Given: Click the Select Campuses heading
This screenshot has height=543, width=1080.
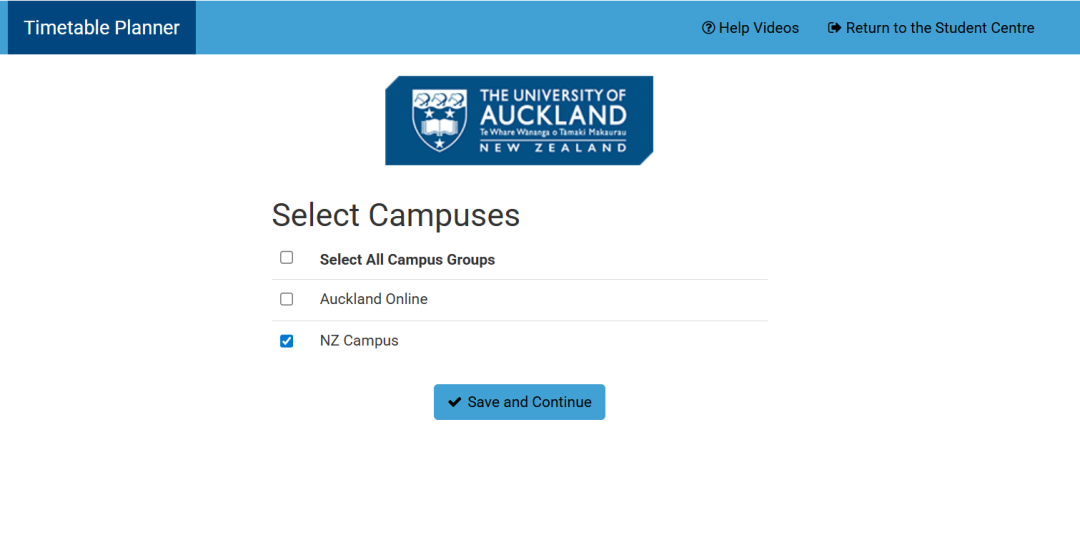Looking at the screenshot, I should 396,215.
